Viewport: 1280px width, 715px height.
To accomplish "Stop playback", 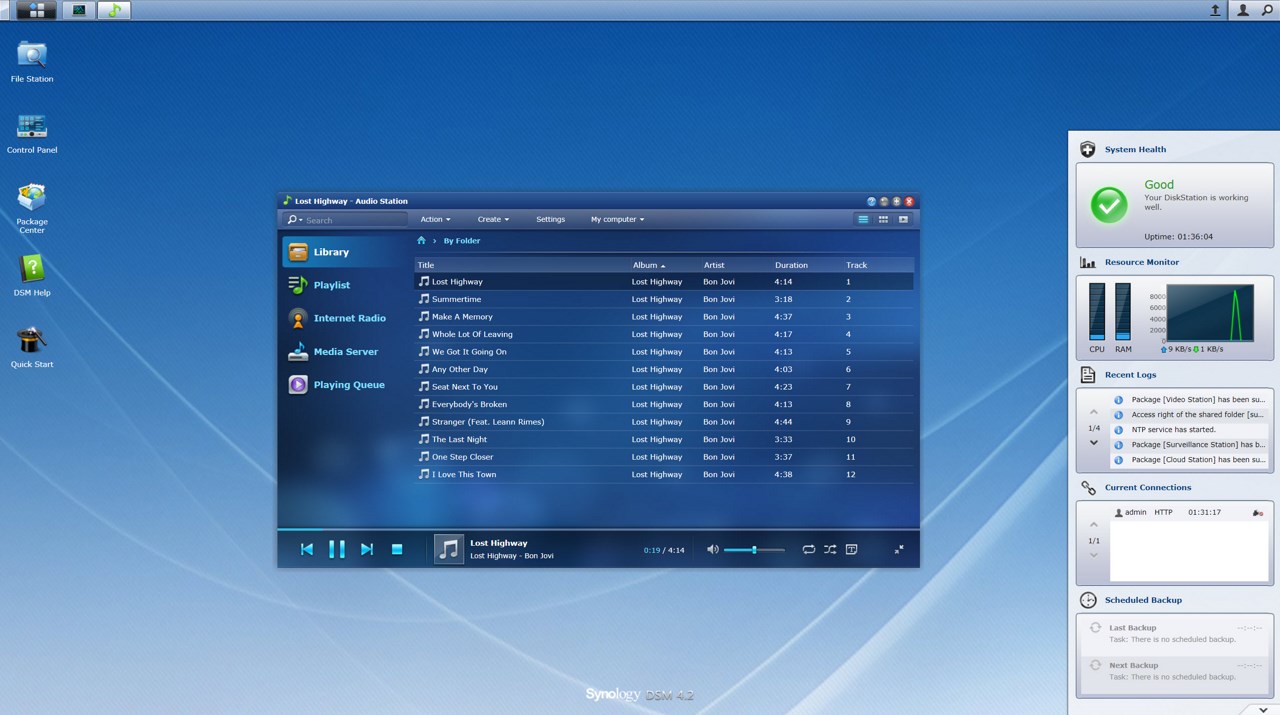I will 397,549.
